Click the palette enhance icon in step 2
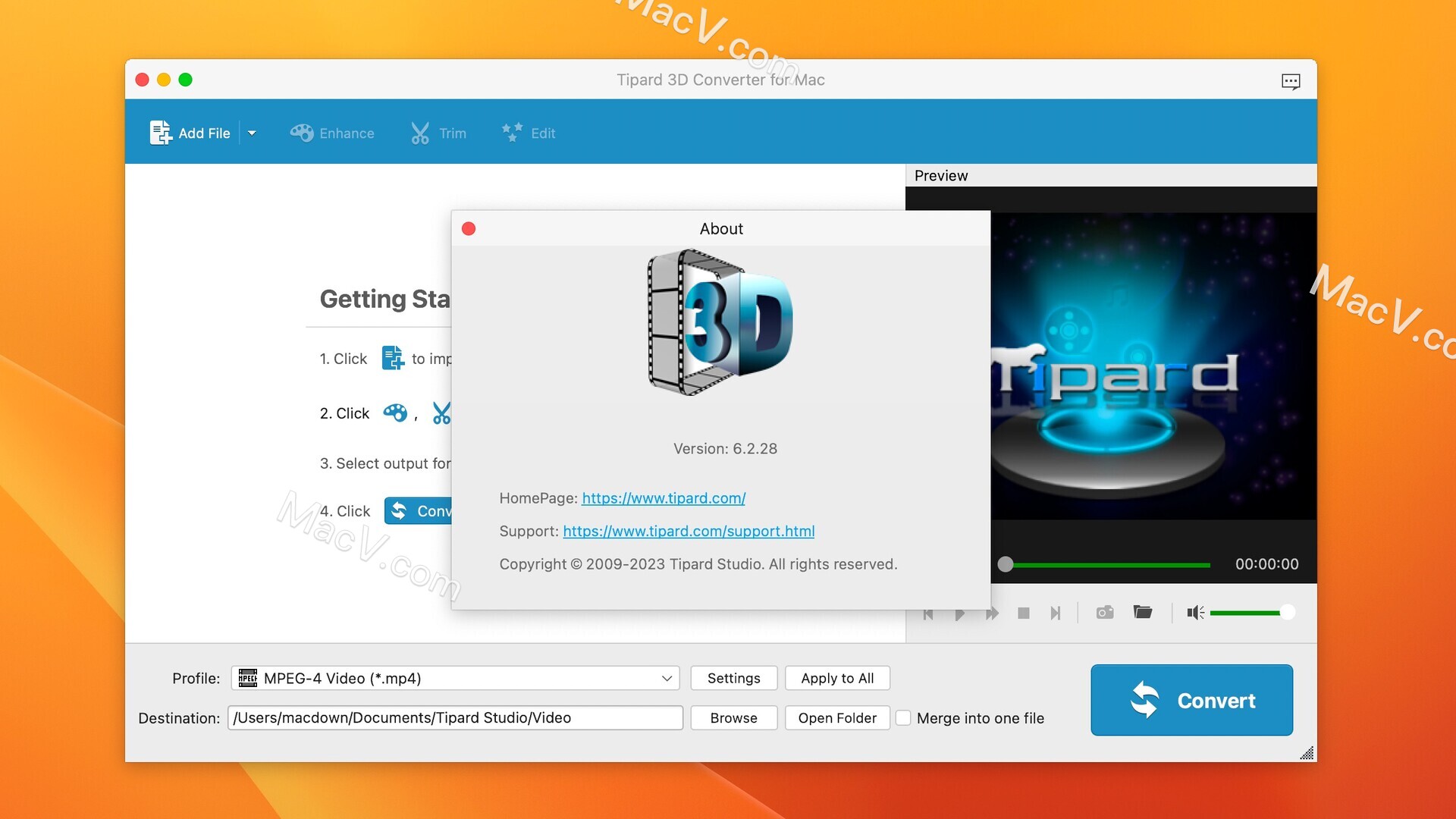Screen dimensions: 1456x819 click(395, 413)
